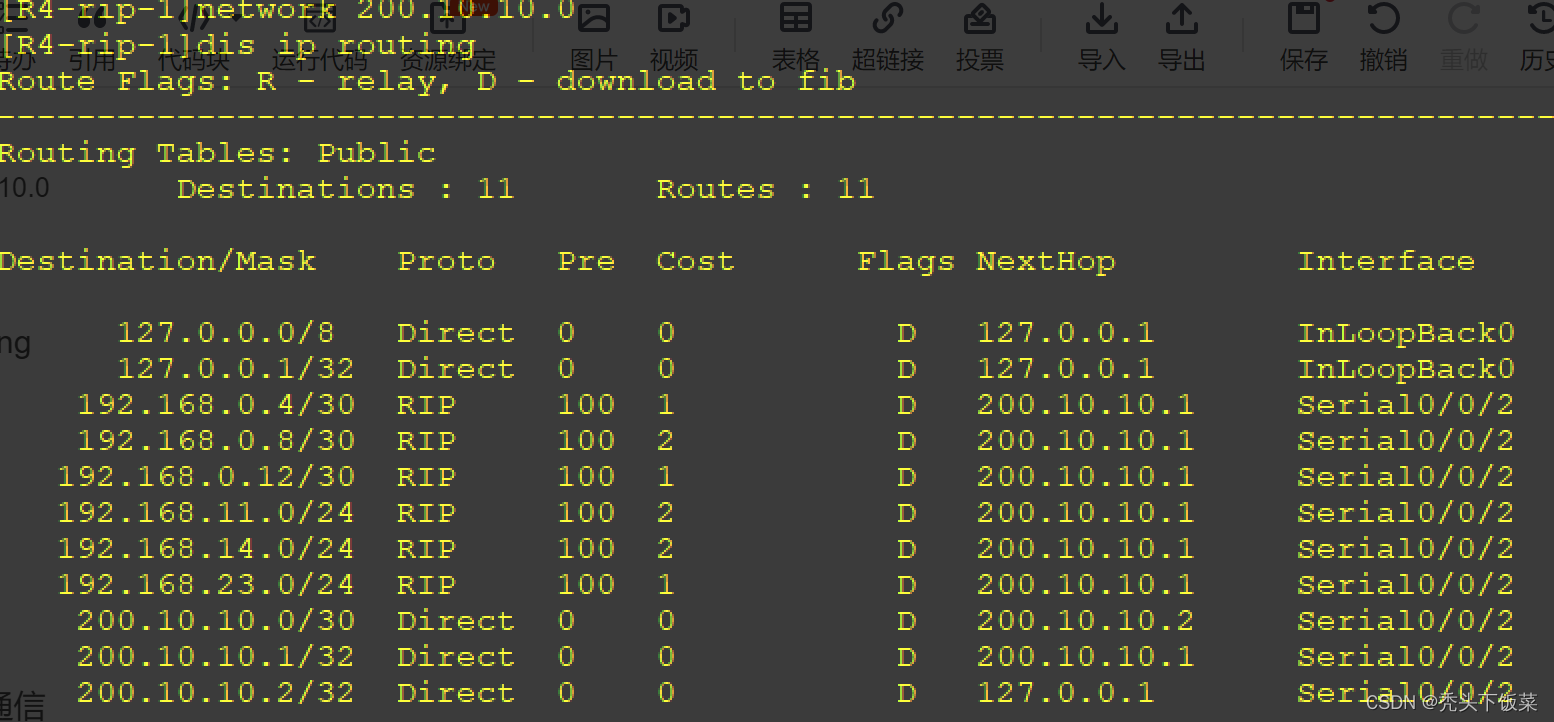Click the D flag in the 192.168.0.4/30 row
The height and width of the screenshot is (722, 1554).
pyautogui.click(x=906, y=405)
